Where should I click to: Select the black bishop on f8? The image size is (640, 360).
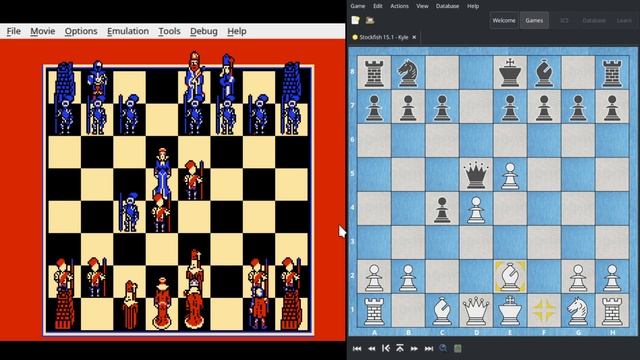click(x=544, y=73)
